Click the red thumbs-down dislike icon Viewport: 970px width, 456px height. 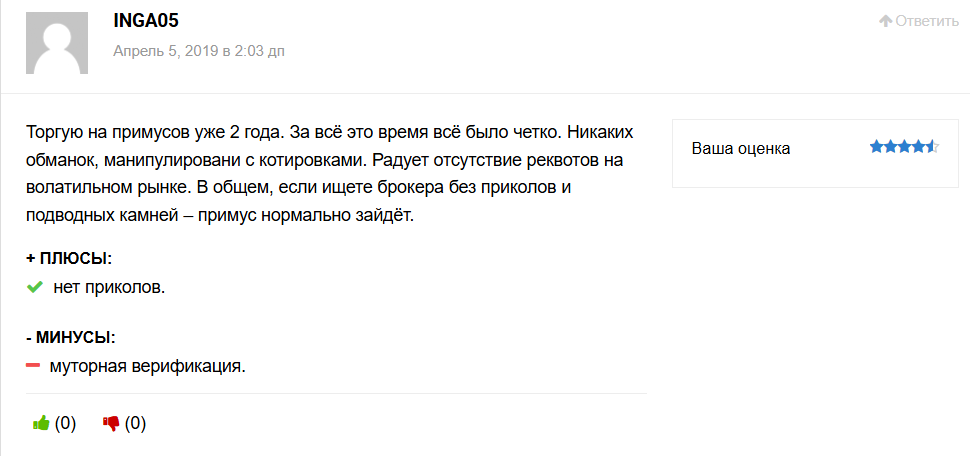coord(111,423)
